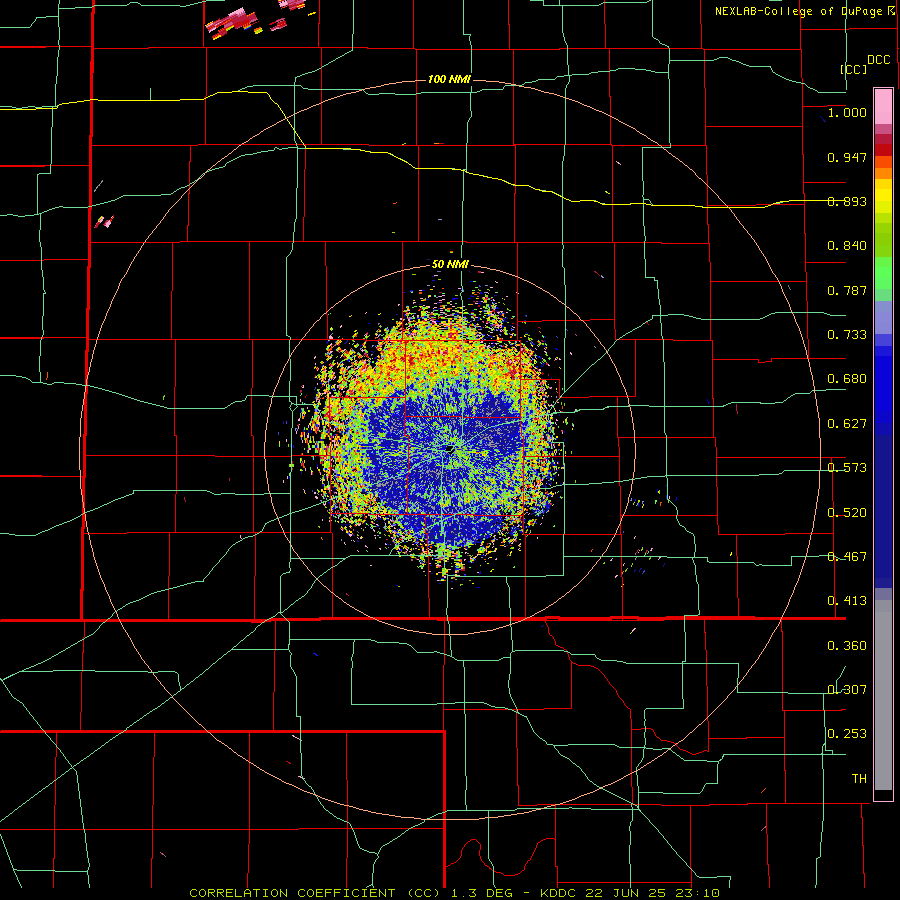
Task: Click the 50 NMI range ring label
Action: (450, 265)
